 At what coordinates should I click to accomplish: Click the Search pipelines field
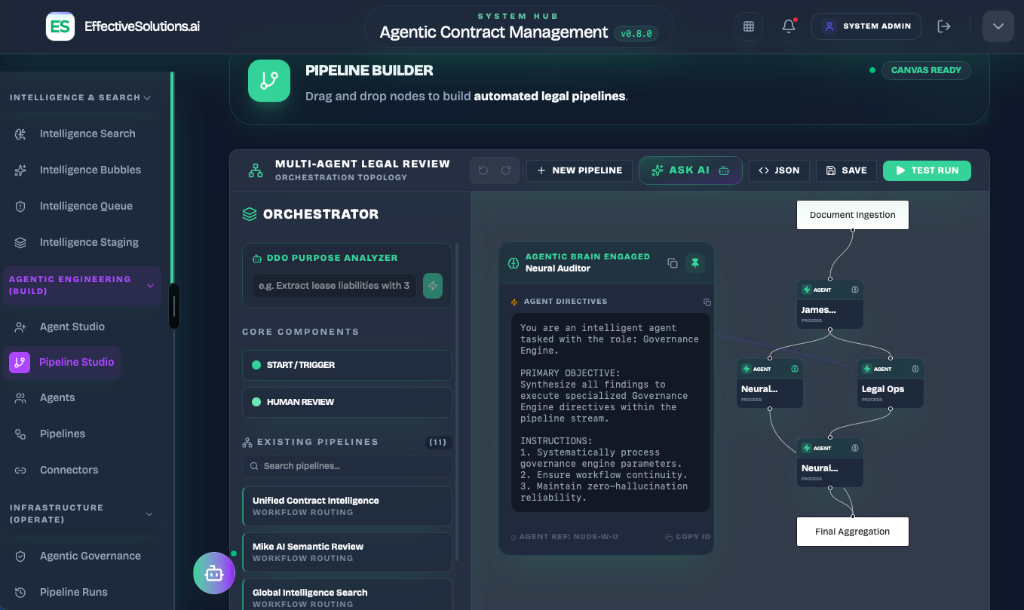(347, 466)
